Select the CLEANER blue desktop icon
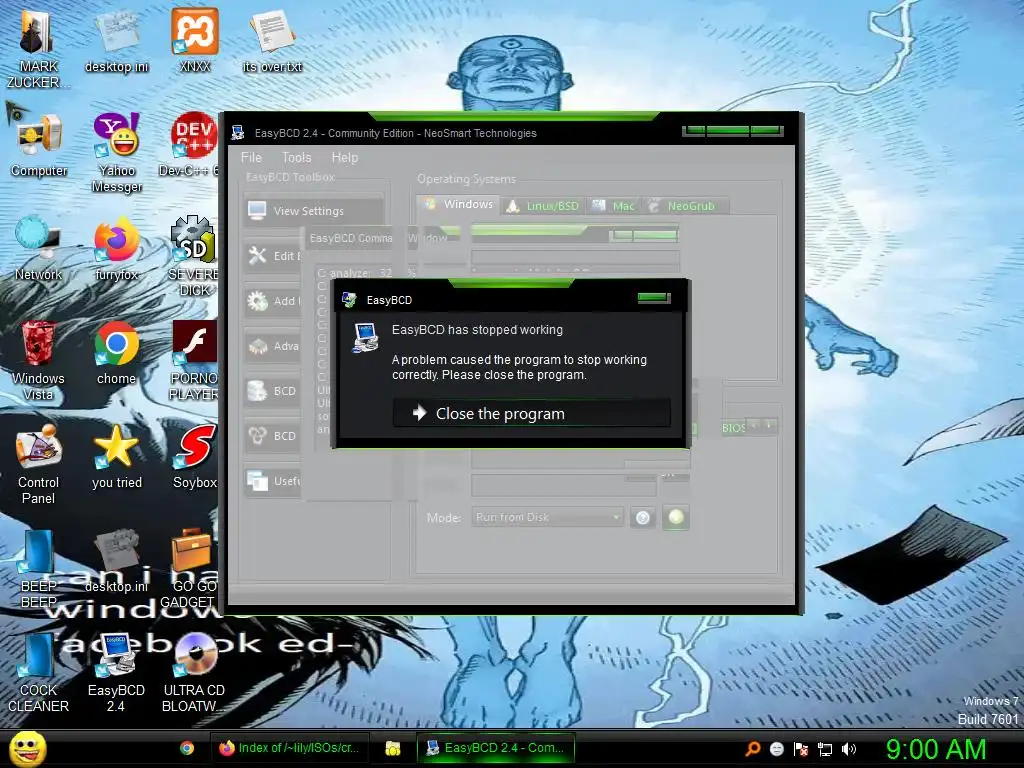Viewport: 1024px width, 768px height. (x=38, y=673)
